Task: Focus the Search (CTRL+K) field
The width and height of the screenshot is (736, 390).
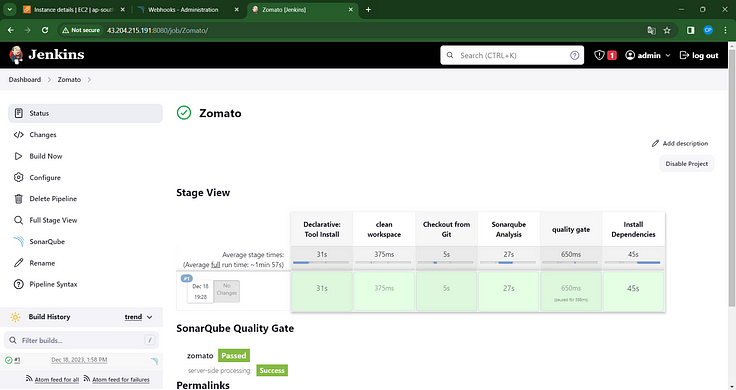Action: click(512, 55)
